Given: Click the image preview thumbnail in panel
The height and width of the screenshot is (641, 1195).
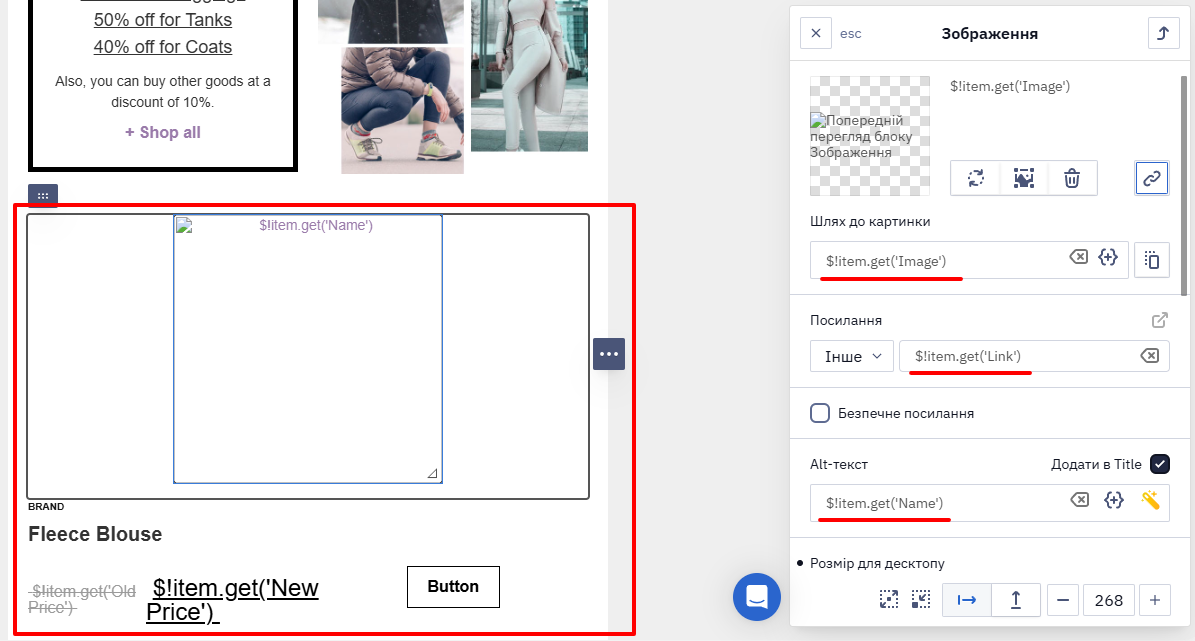Looking at the screenshot, I should tap(870, 136).
